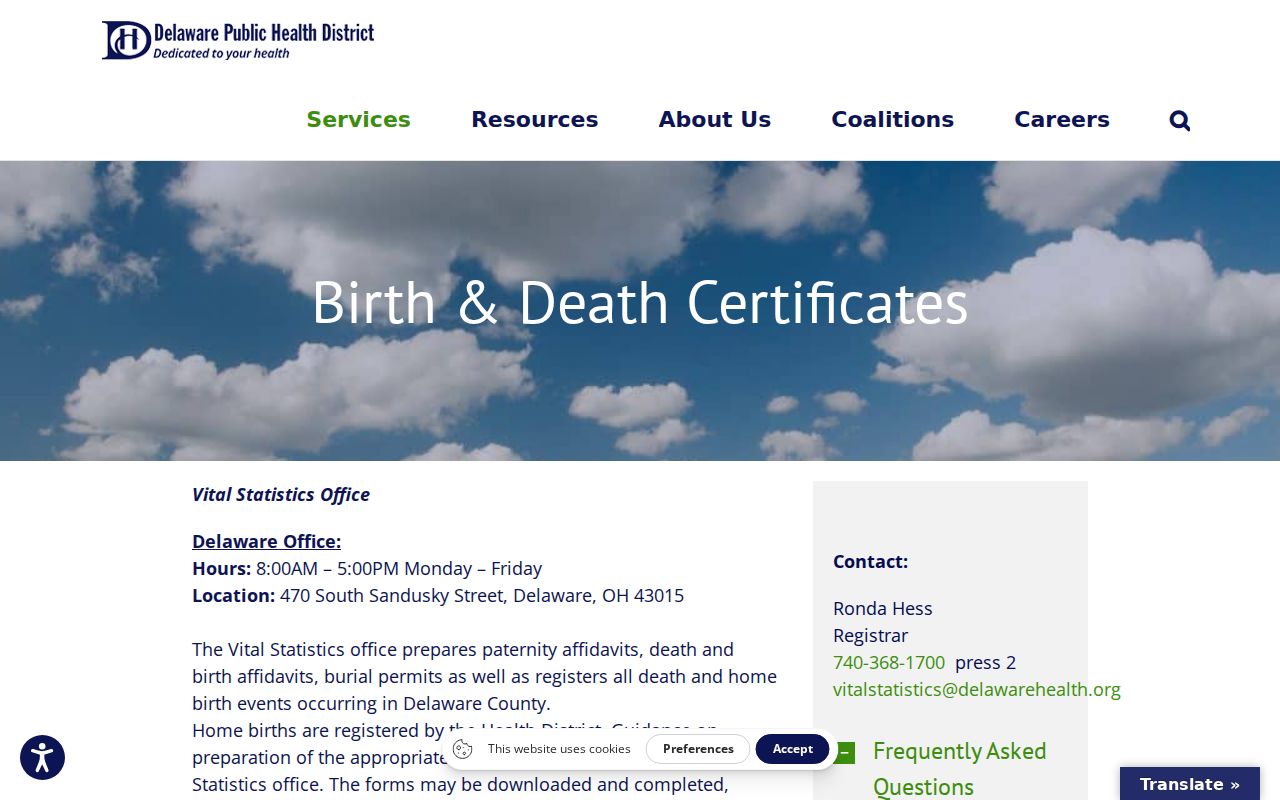Click the Birth & Death Certificates title

tap(640, 302)
